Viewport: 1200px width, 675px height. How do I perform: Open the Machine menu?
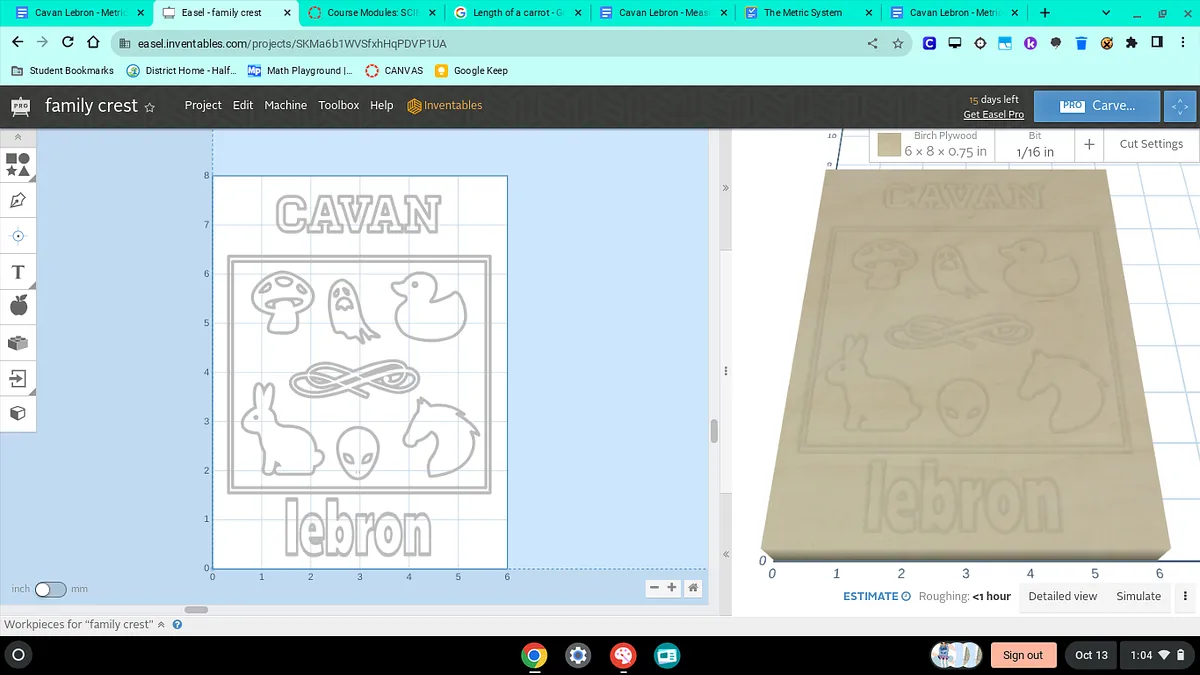[x=285, y=105]
